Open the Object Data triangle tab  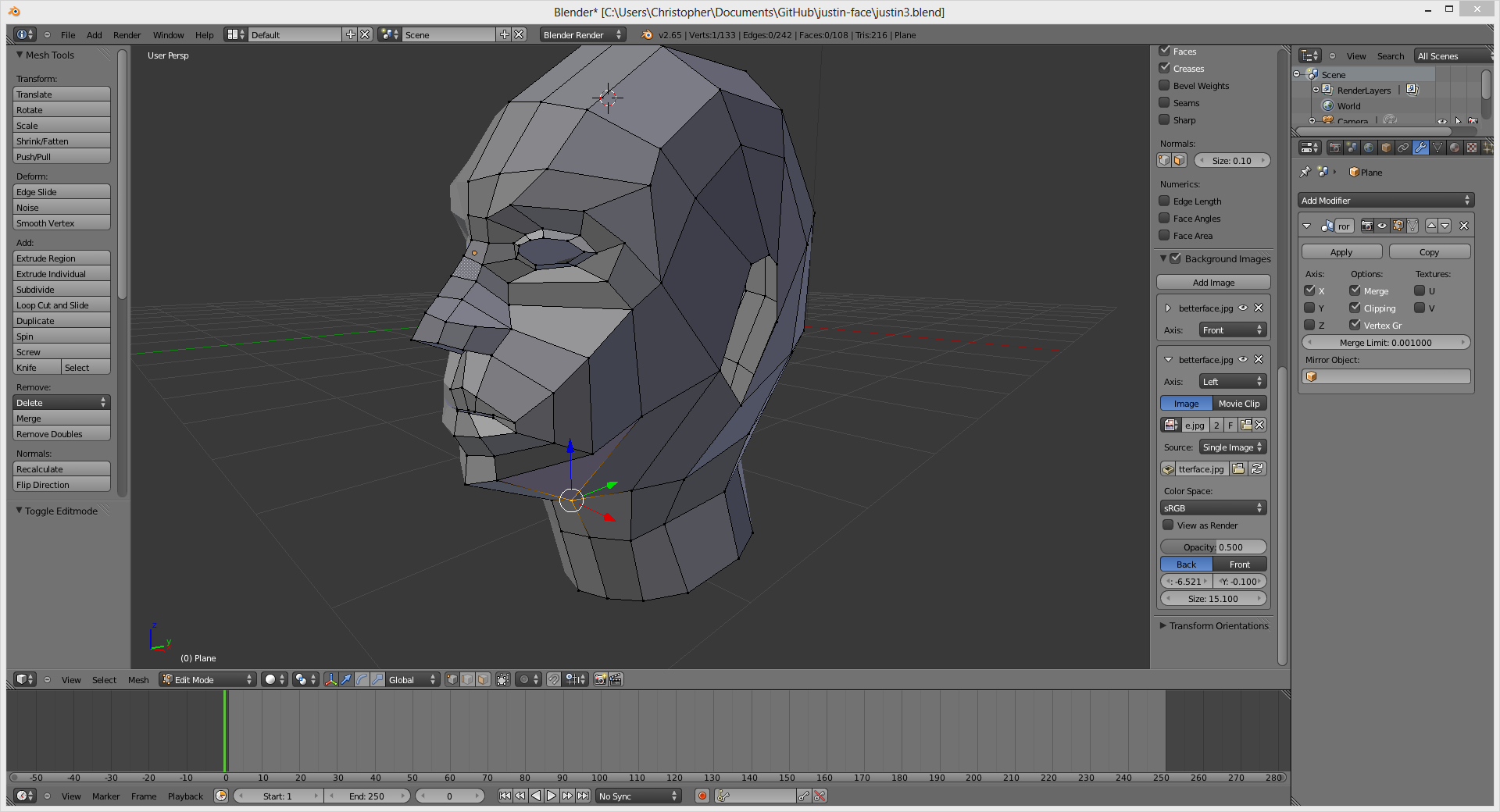tap(1437, 148)
